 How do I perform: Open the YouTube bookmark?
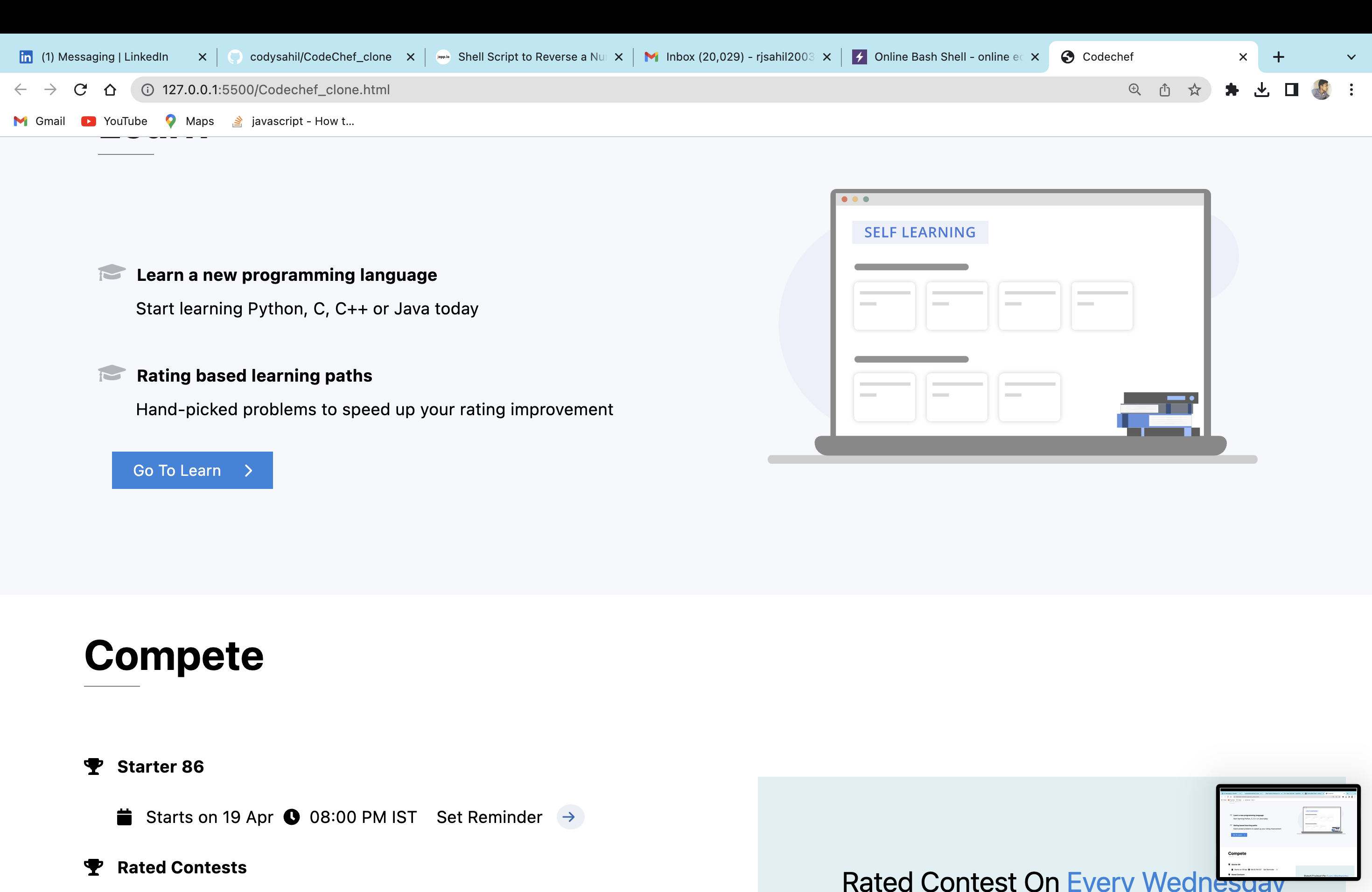pyautogui.click(x=114, y=121)
